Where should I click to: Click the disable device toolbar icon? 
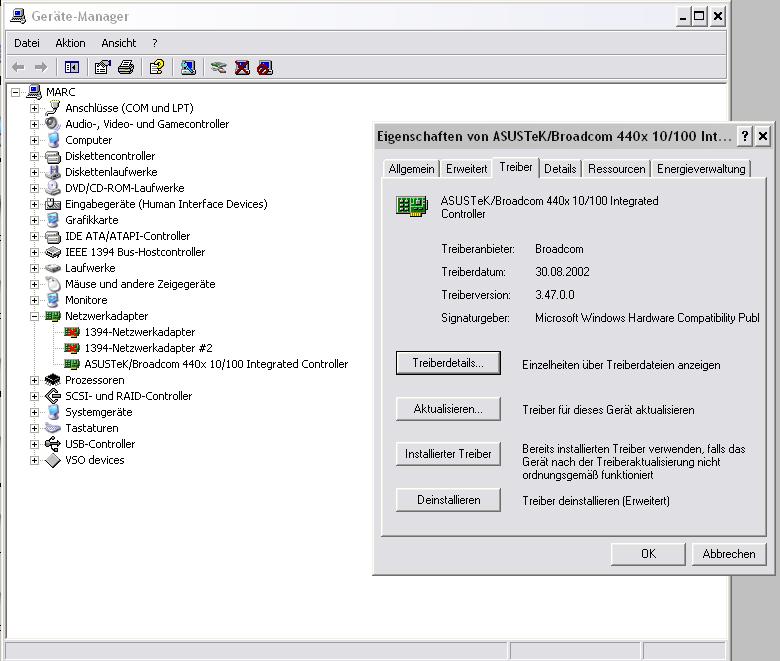[264, 67]
